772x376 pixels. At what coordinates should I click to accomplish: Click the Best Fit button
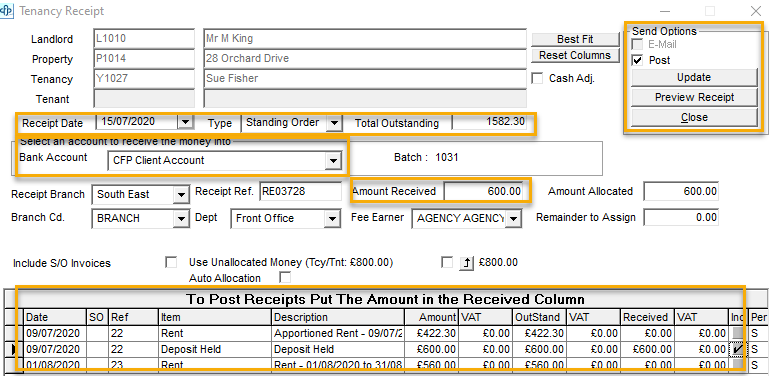point(575,39)
